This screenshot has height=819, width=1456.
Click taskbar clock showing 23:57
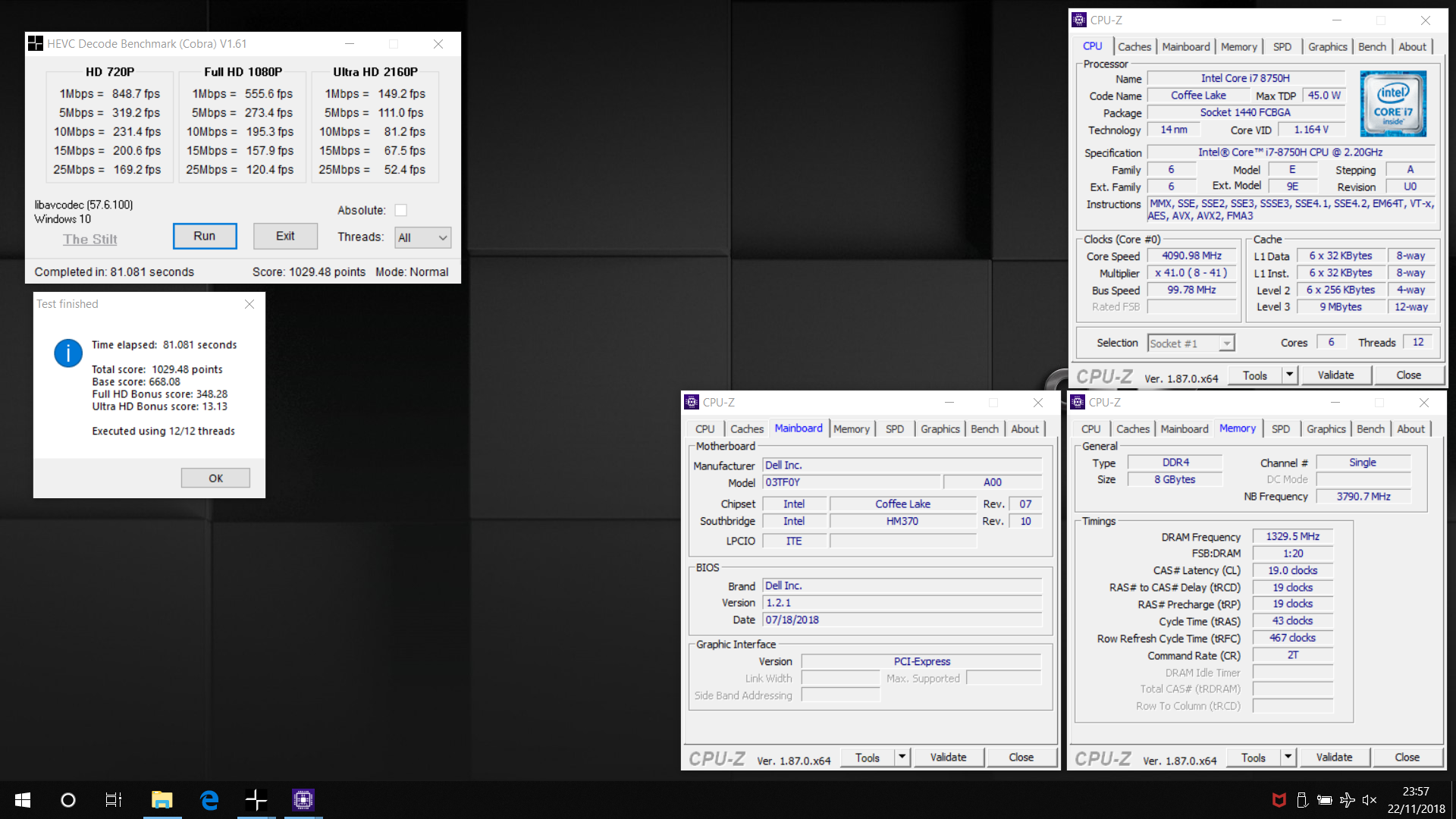pos(1415,792)
